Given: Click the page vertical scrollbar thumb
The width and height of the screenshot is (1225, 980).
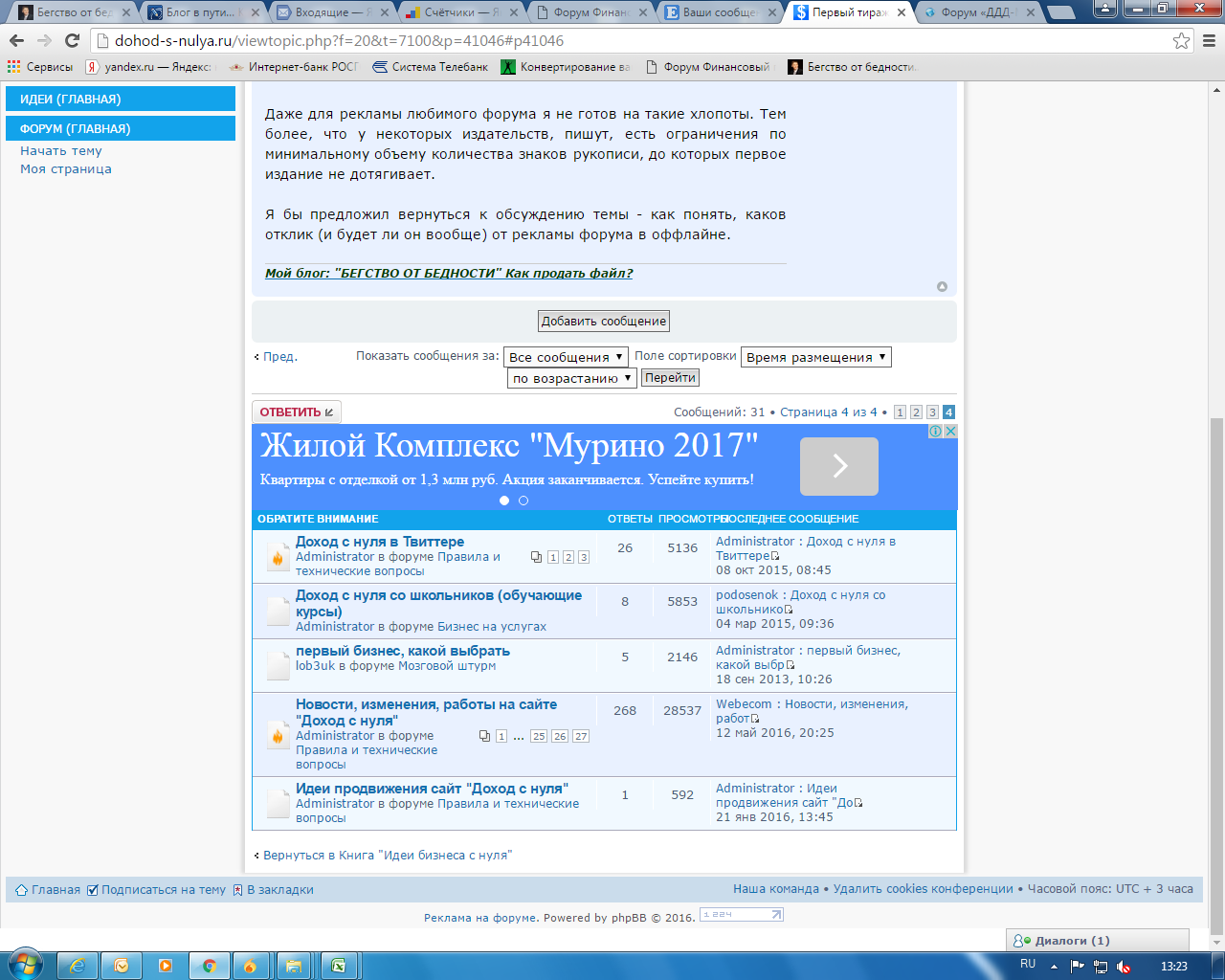Looking at the screenshot, I should (x=1216, y=670).
